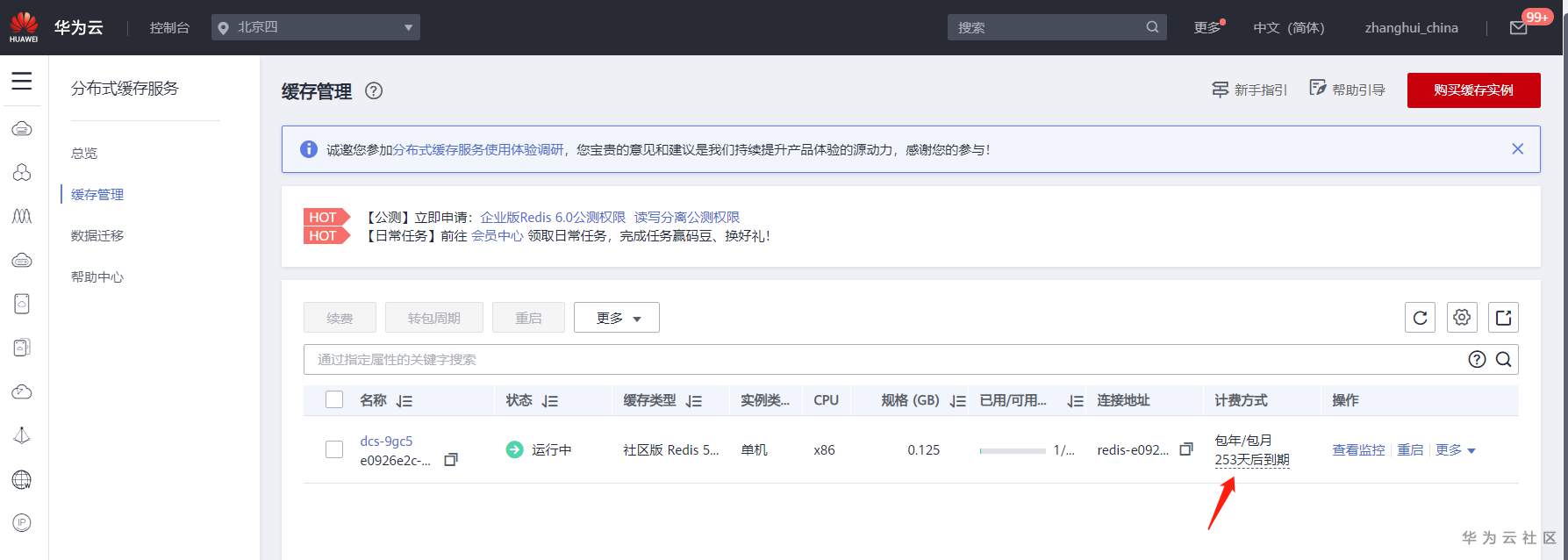Click the search magnifier in the filter bar
Screen dimensions: 1568x560
[x=1503, y=359]
